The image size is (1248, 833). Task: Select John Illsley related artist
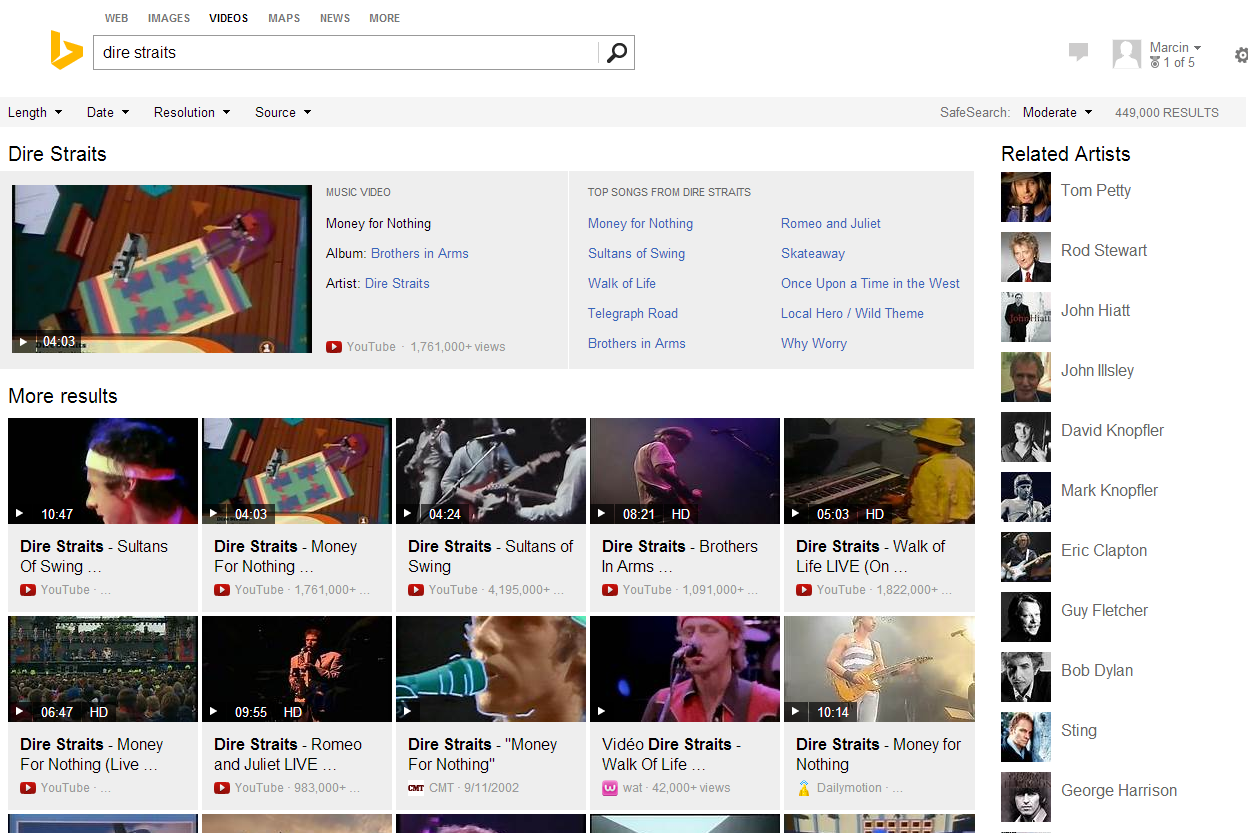1097,370
